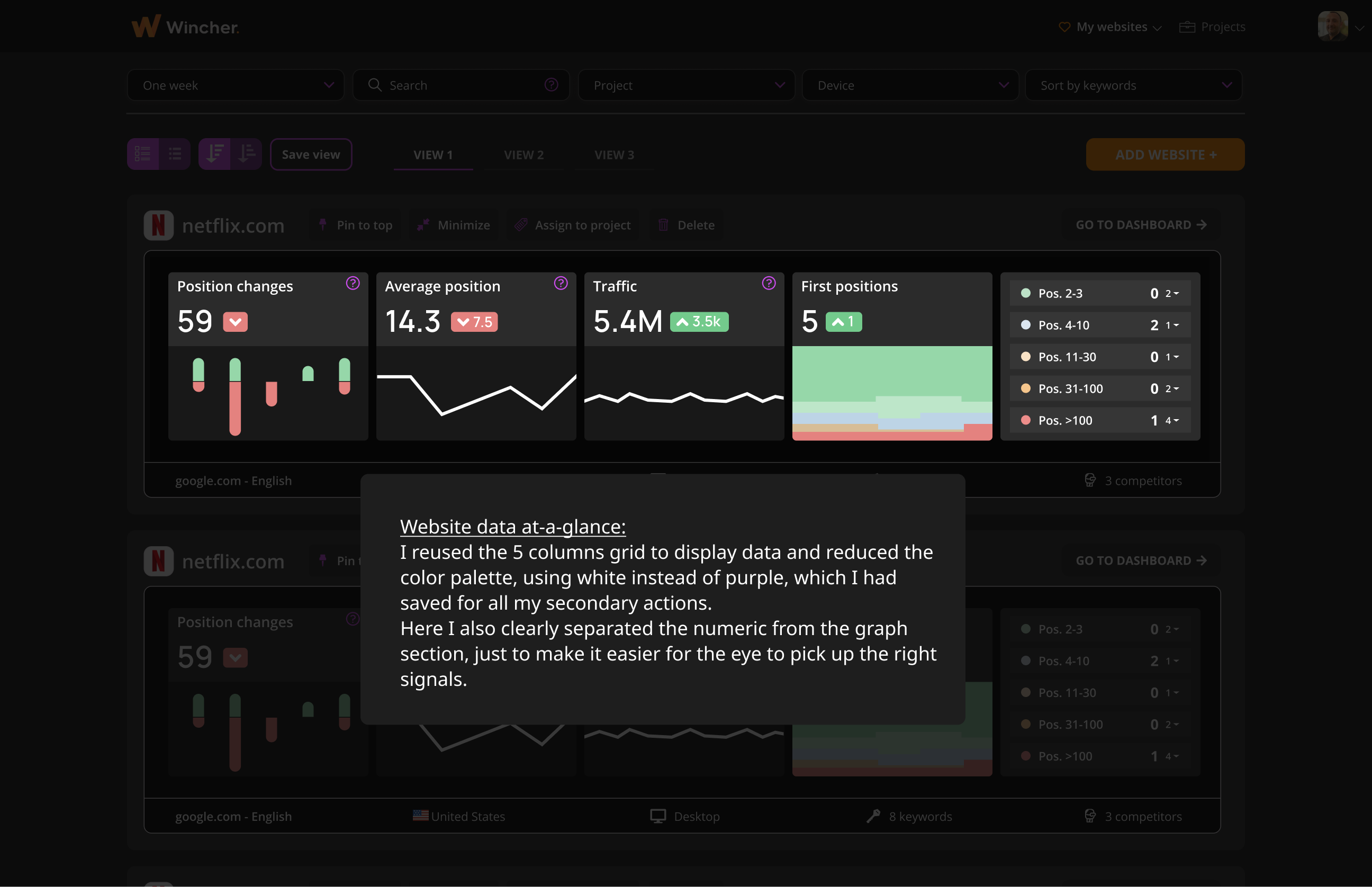Switch to detailed list view toggle

pyautogui.click(x=143, y=154)
